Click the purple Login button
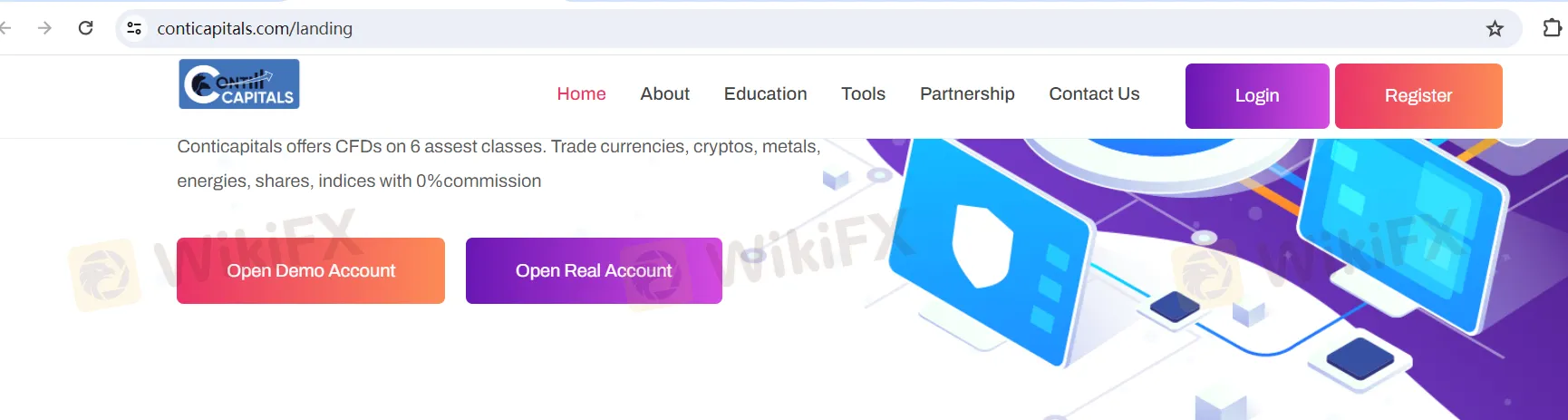Viewport: 1568px width, 420px height. pos(1257,96)
